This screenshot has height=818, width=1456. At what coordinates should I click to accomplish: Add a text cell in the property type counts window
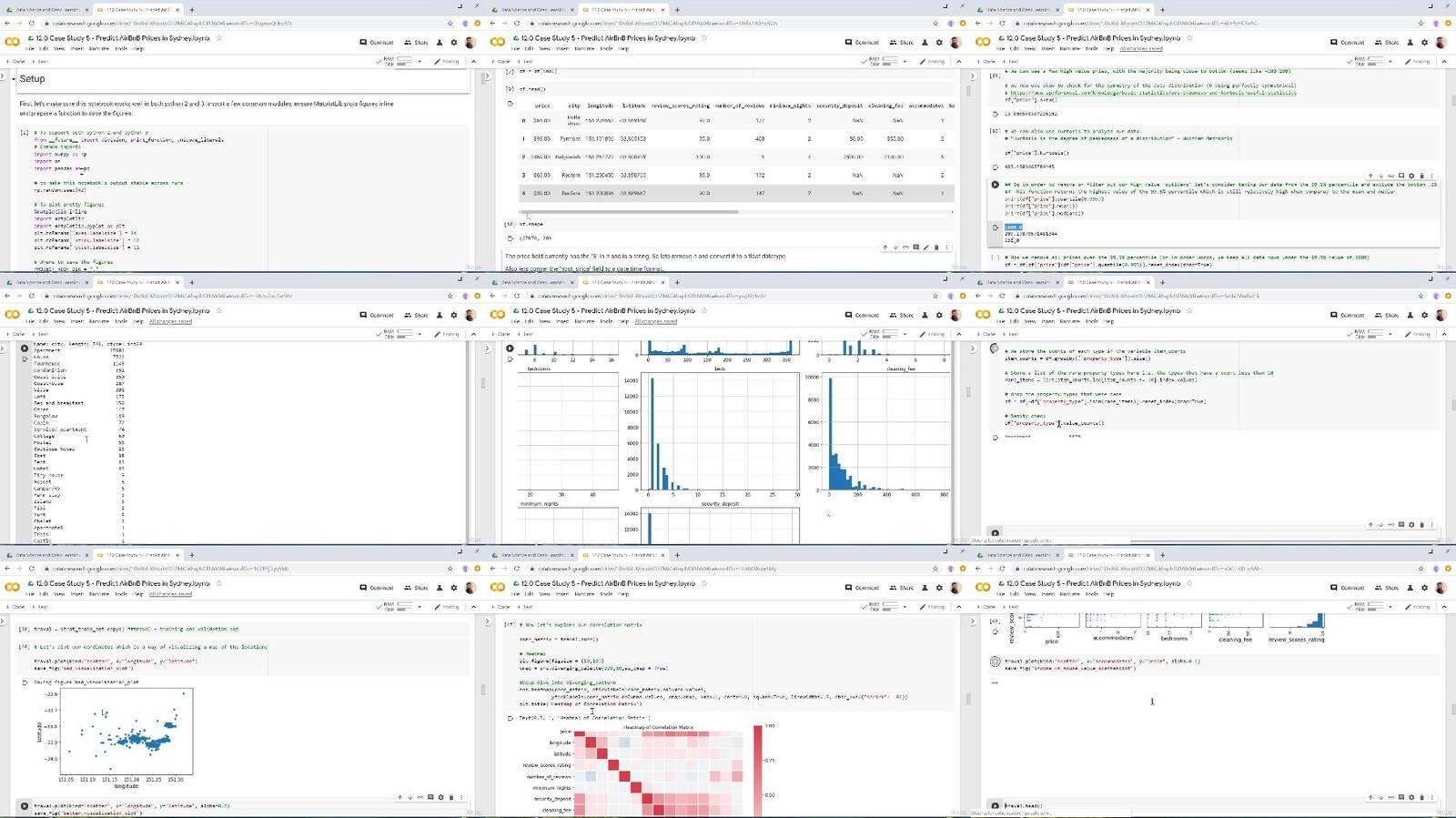click(x=41, y=334)
